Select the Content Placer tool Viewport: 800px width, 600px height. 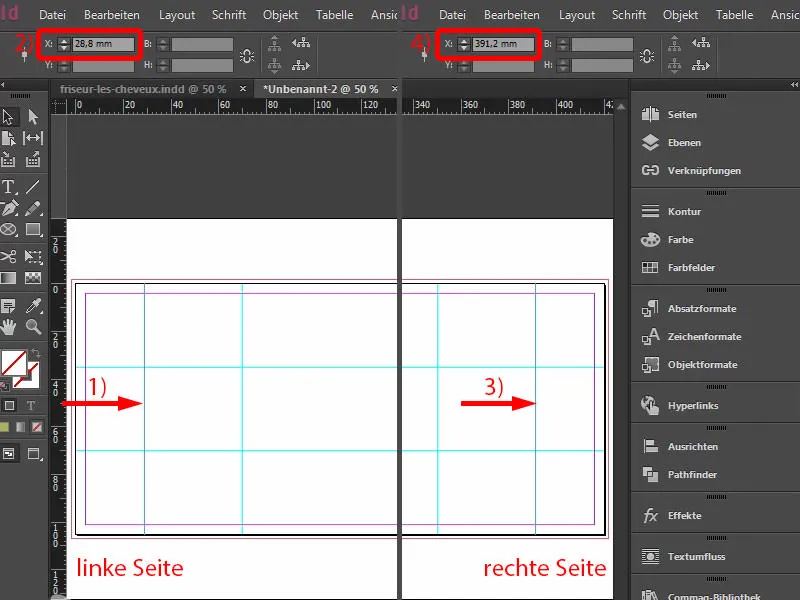(33, 160)
